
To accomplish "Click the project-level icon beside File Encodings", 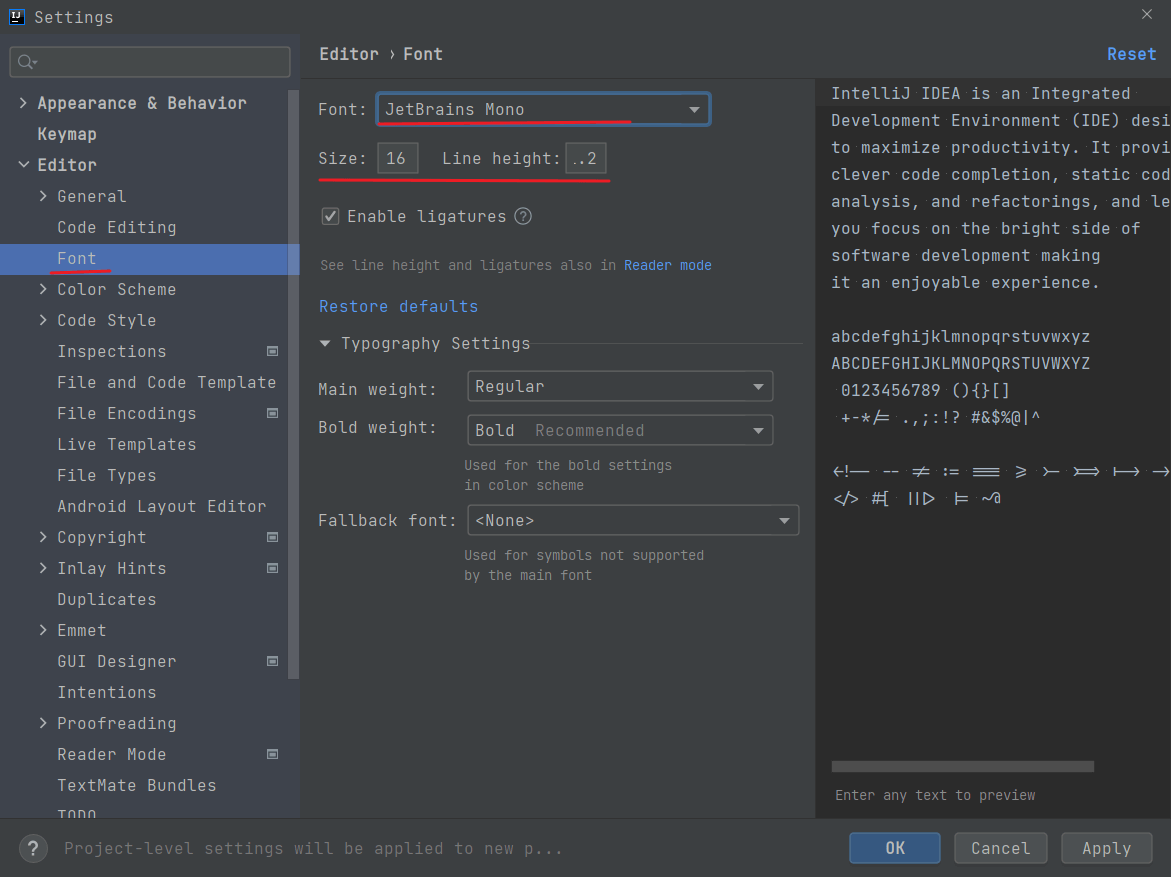I will [x=272, y=413].
